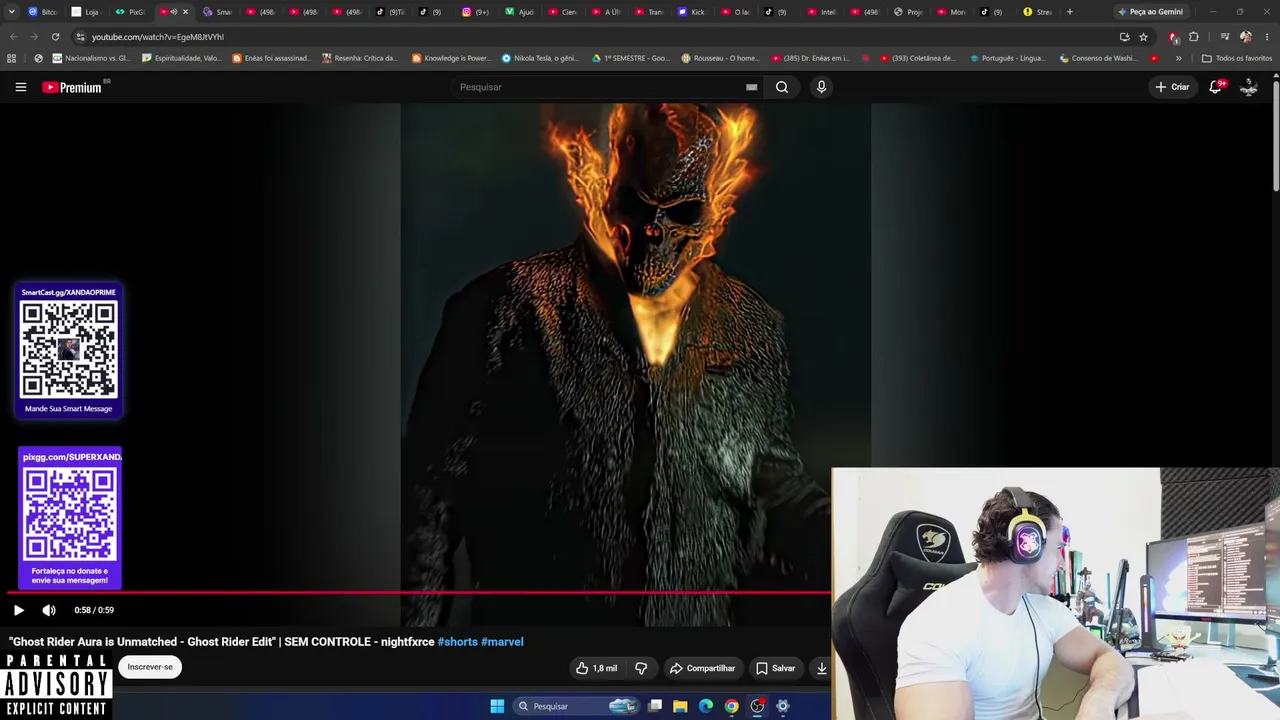Open the Windows Start menu
This screenshot has height=720, width=1280.
point(497,706)
